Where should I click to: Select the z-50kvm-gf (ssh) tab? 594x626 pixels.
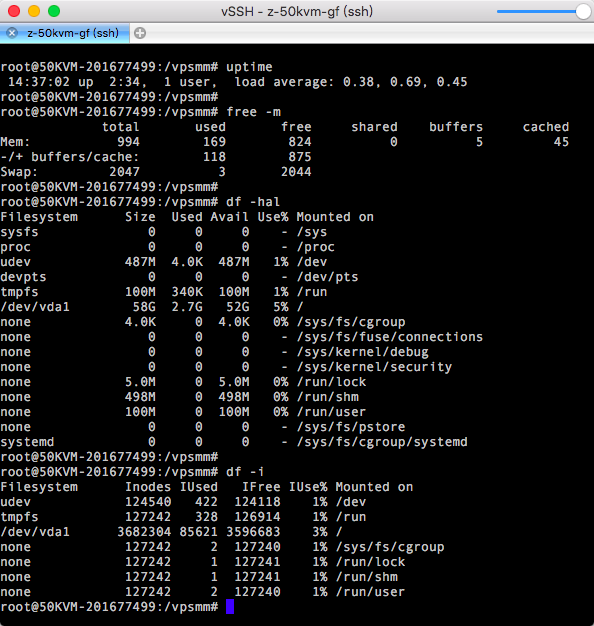[65, 33]
